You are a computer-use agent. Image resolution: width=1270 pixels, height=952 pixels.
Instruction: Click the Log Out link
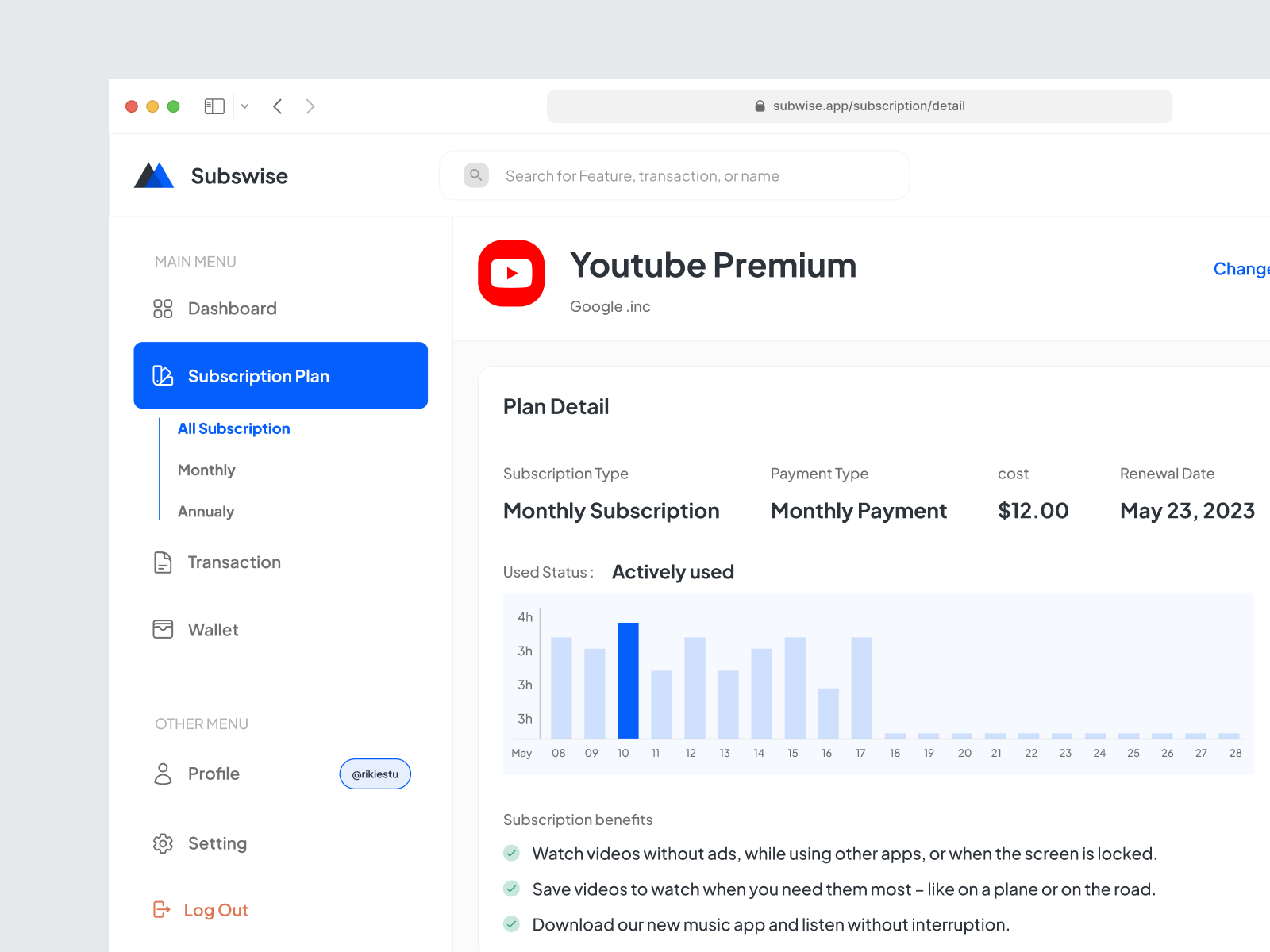point(216,910)
